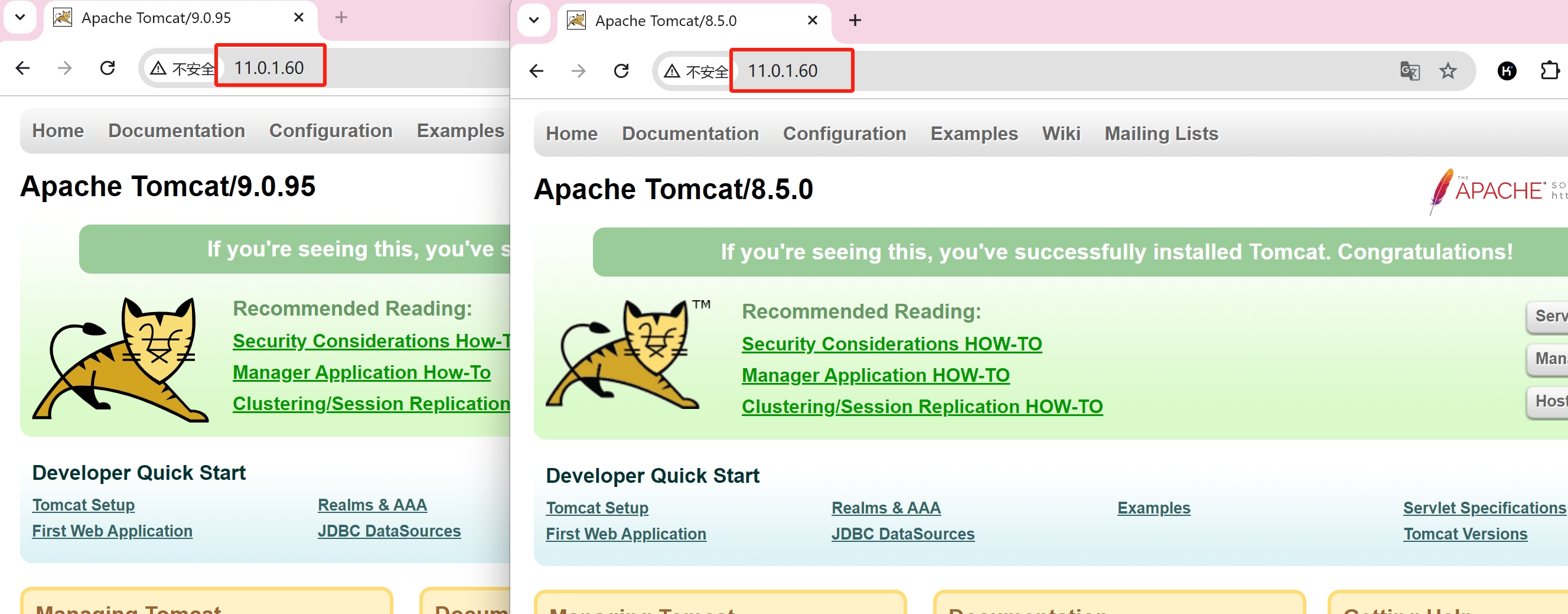
Task: Open Tomcat Setup link on the 9.0.95 page
Action: (x=83, y=505)
